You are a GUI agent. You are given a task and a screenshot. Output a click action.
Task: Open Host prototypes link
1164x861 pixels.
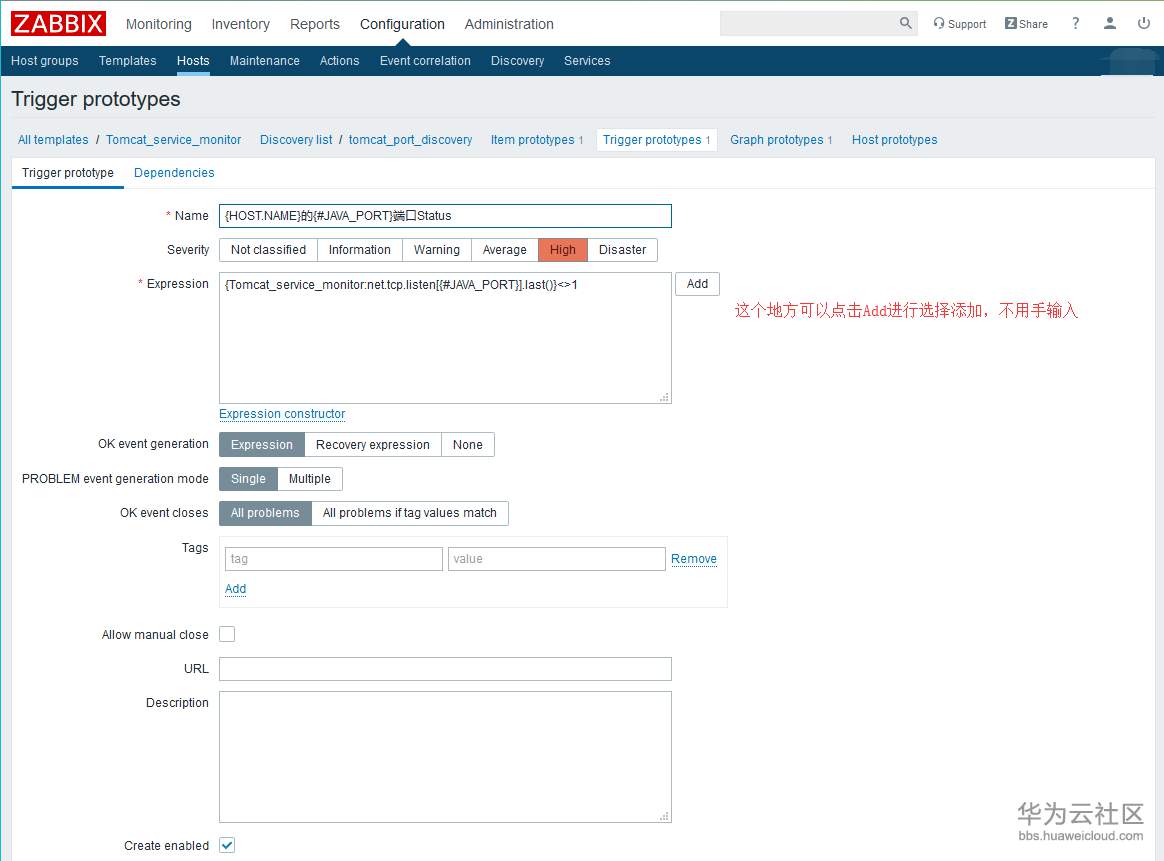[895, 140]
